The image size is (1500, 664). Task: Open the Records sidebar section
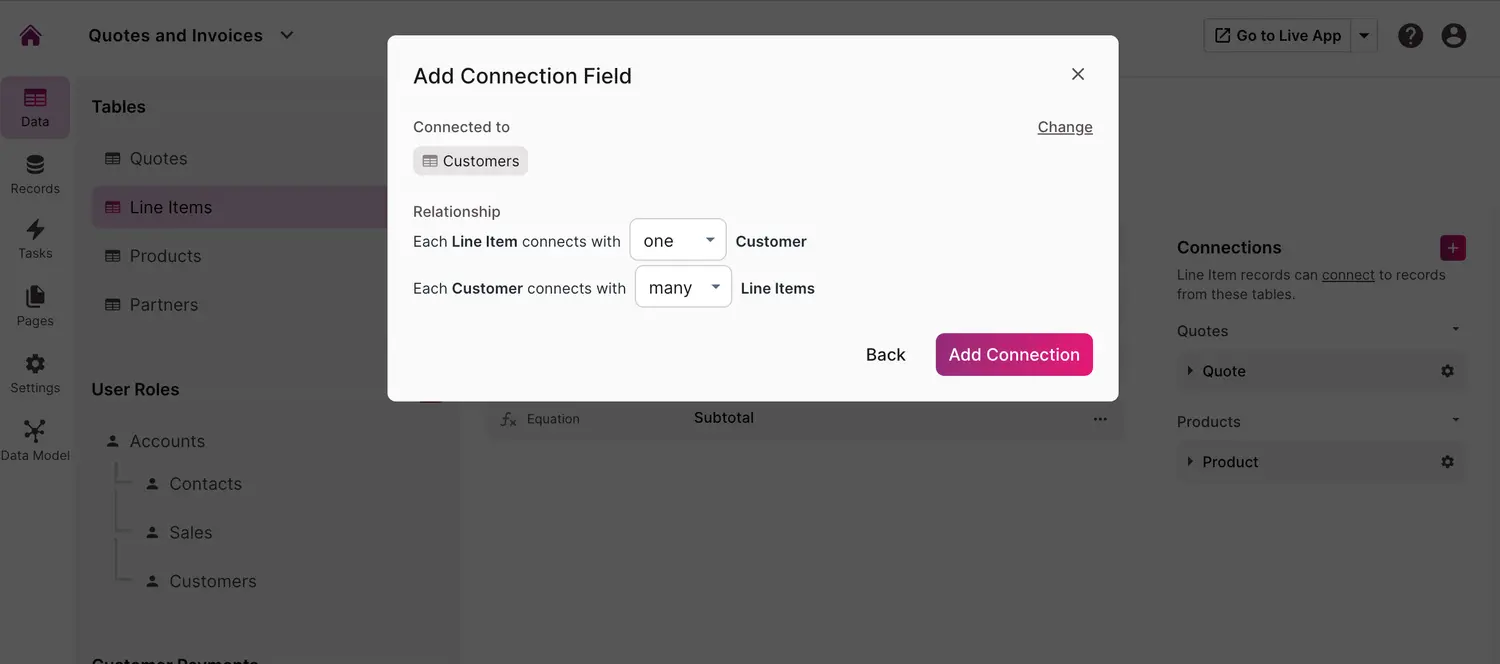(x=35, y=174)
